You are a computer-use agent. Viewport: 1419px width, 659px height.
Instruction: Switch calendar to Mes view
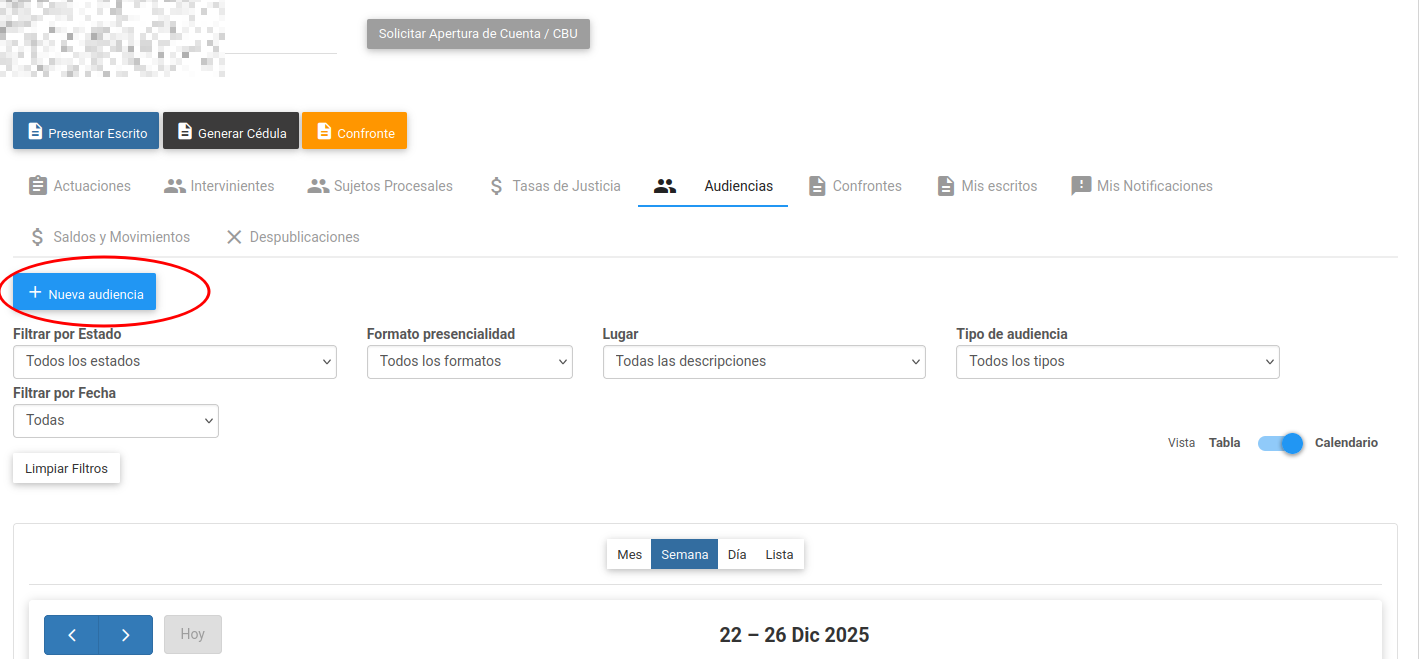pos(629,554)
